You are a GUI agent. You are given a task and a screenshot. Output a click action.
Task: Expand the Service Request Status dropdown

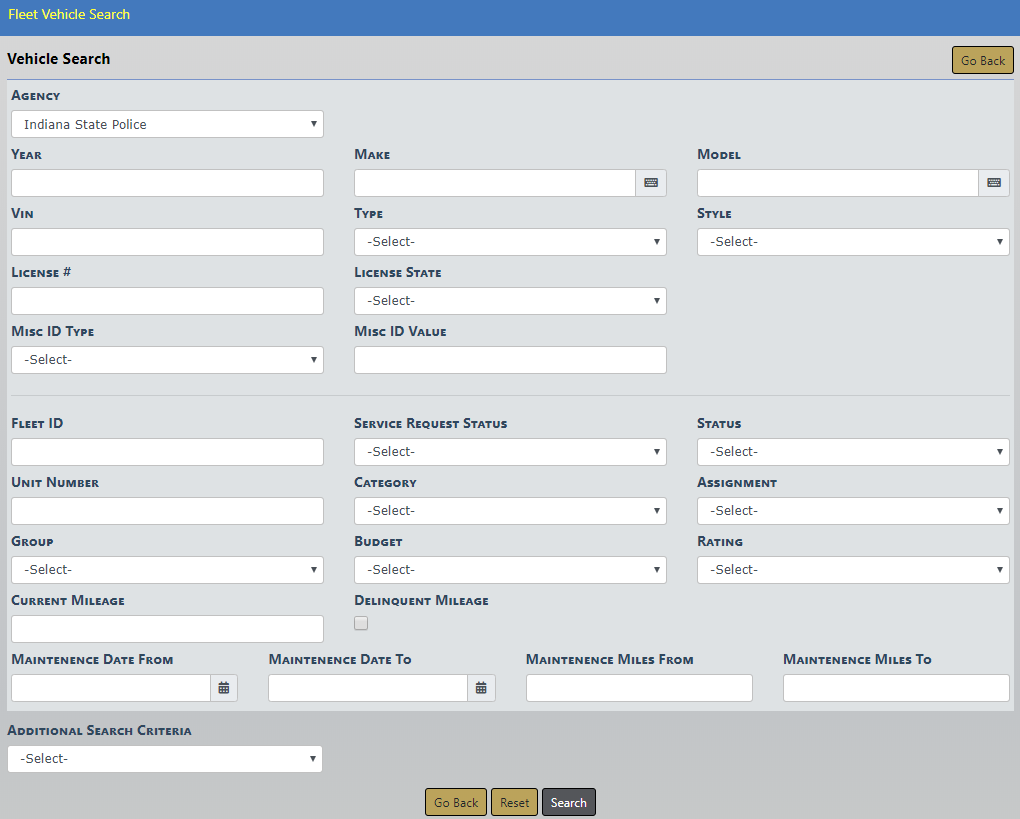(x=510, y=452)
